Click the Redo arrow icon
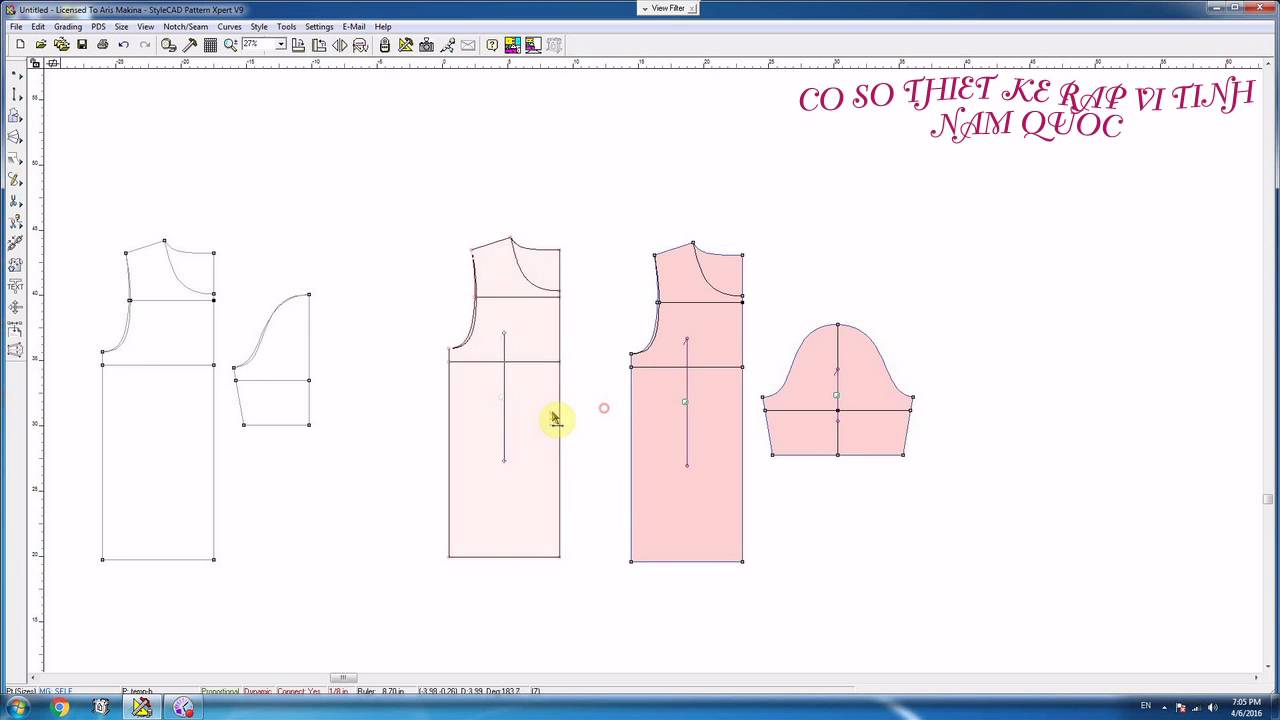Image resolution: width=1280 pixels, height=720 pixels. pyautogui.click(x=145, y=45)
